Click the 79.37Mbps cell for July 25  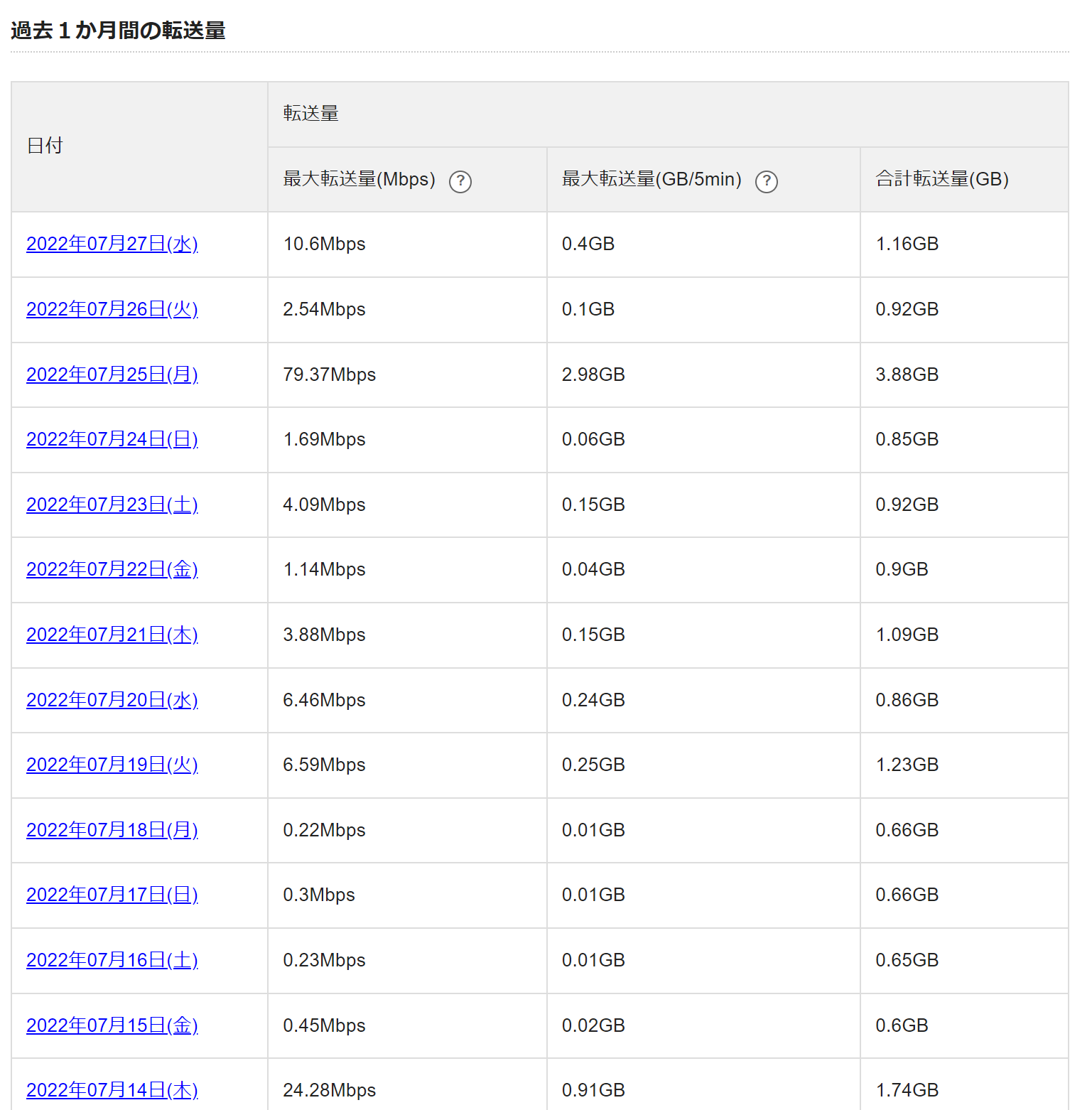(407, 375)
